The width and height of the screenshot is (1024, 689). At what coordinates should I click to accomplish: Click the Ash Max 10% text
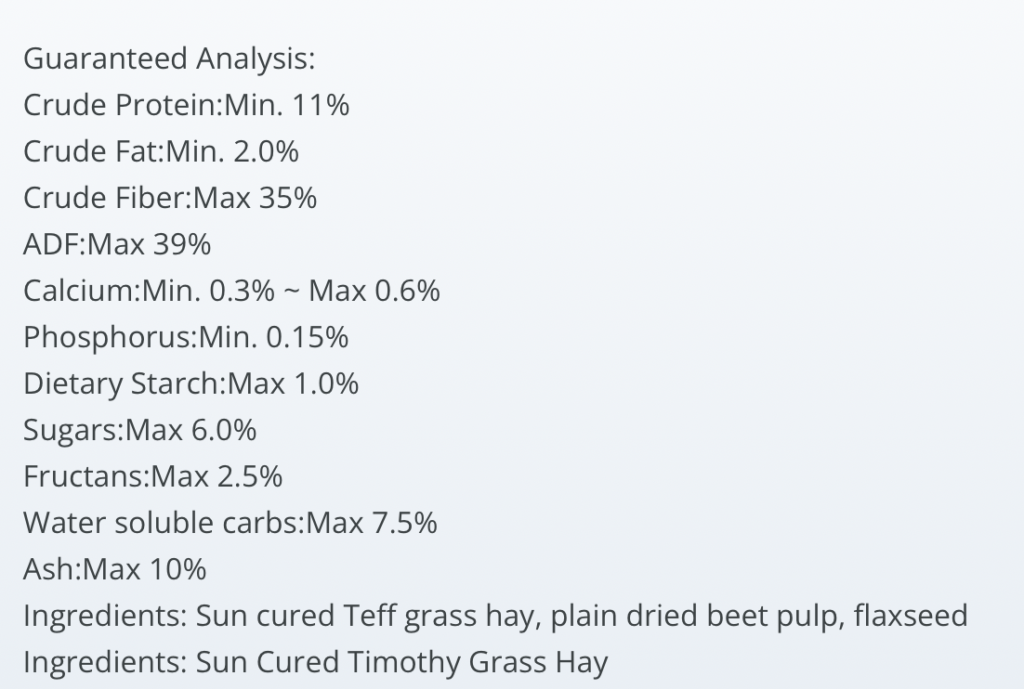coord(115,569)
